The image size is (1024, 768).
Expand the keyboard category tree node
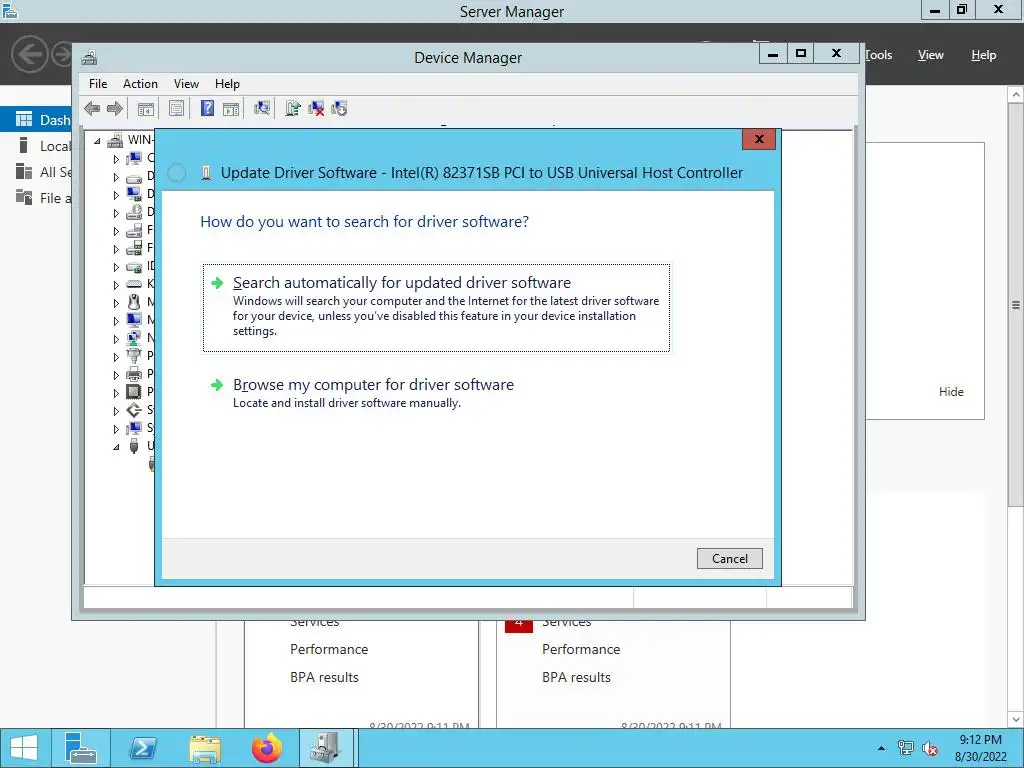click(116, 285)
